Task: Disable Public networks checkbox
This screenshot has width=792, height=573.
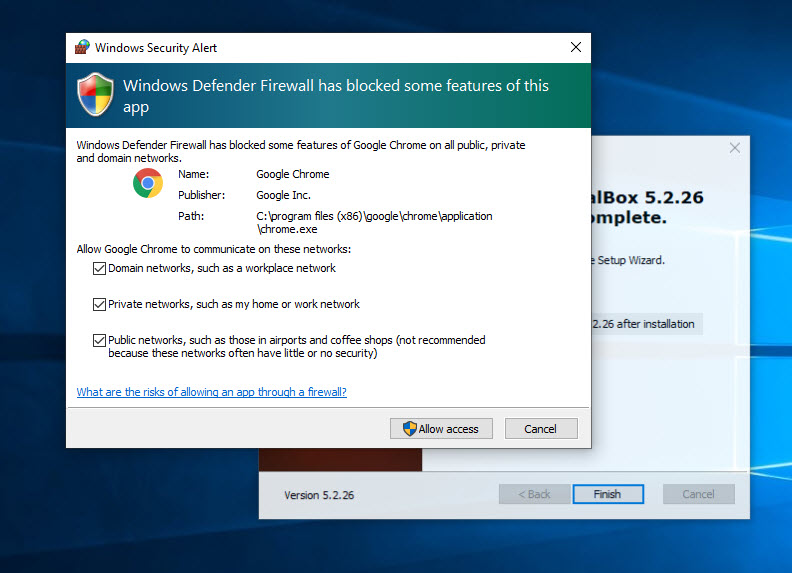Action: [99, 340]
